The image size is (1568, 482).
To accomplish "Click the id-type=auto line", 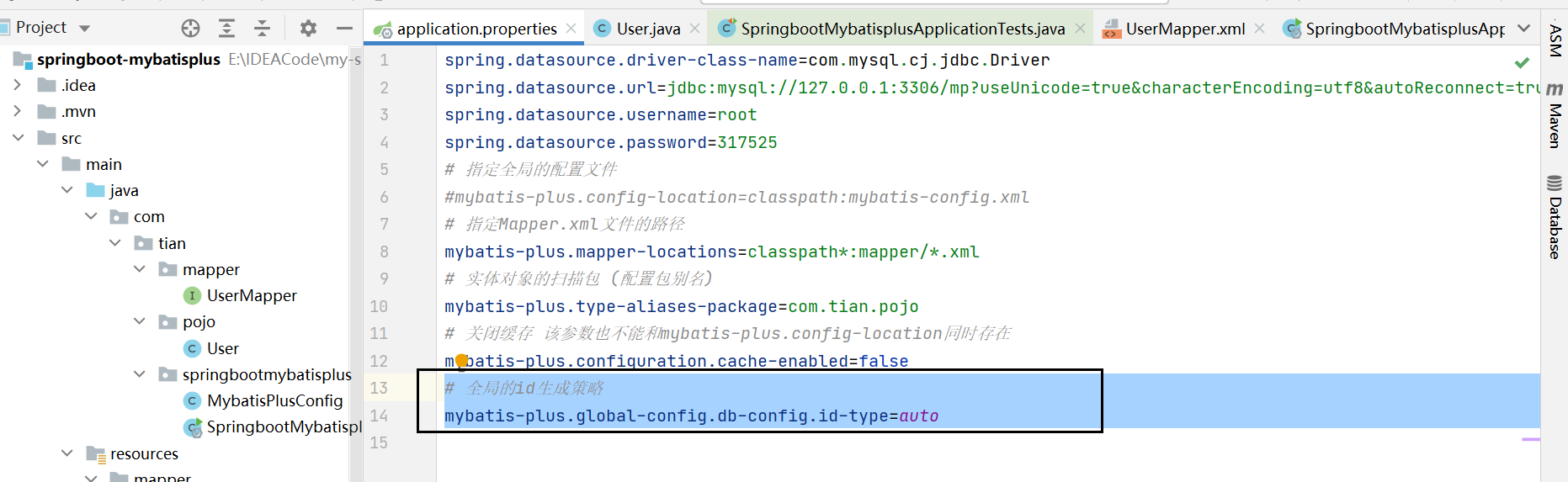I will 691,416.
